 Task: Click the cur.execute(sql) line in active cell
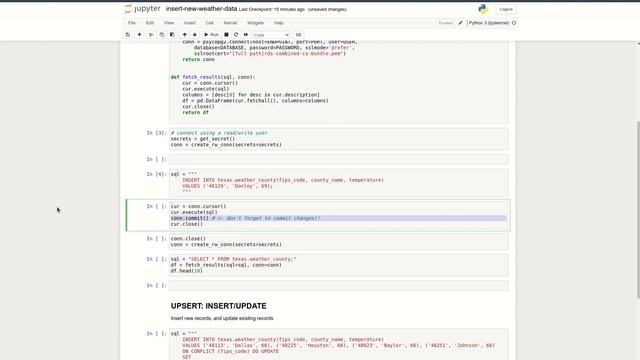coord(194,212)
